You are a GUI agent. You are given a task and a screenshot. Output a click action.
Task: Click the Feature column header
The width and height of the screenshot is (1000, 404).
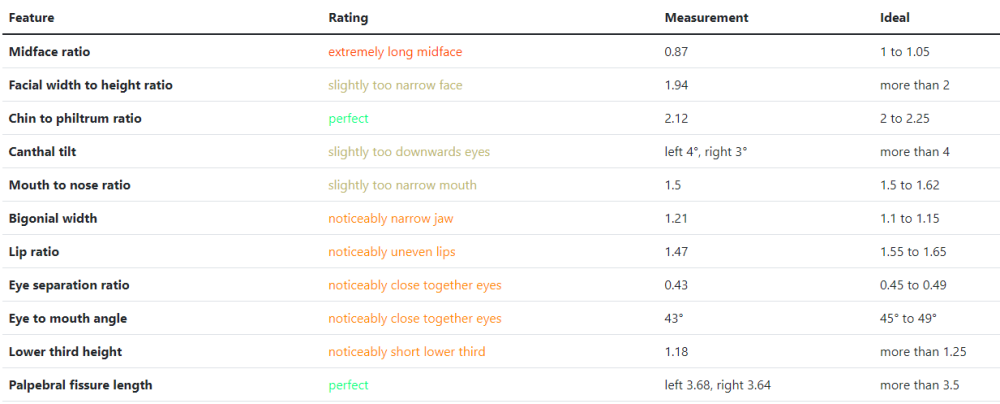[31, 18]
